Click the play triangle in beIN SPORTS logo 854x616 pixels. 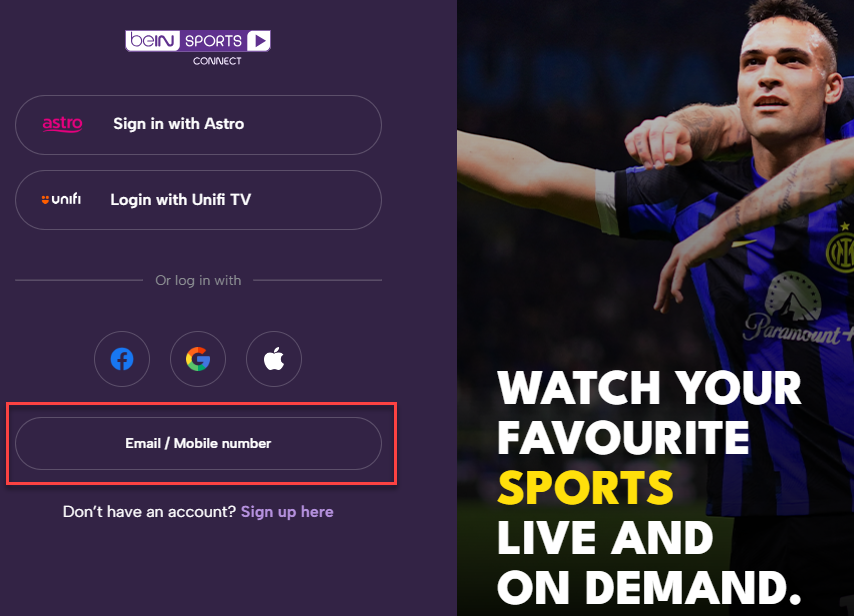[x=259, y=40]
